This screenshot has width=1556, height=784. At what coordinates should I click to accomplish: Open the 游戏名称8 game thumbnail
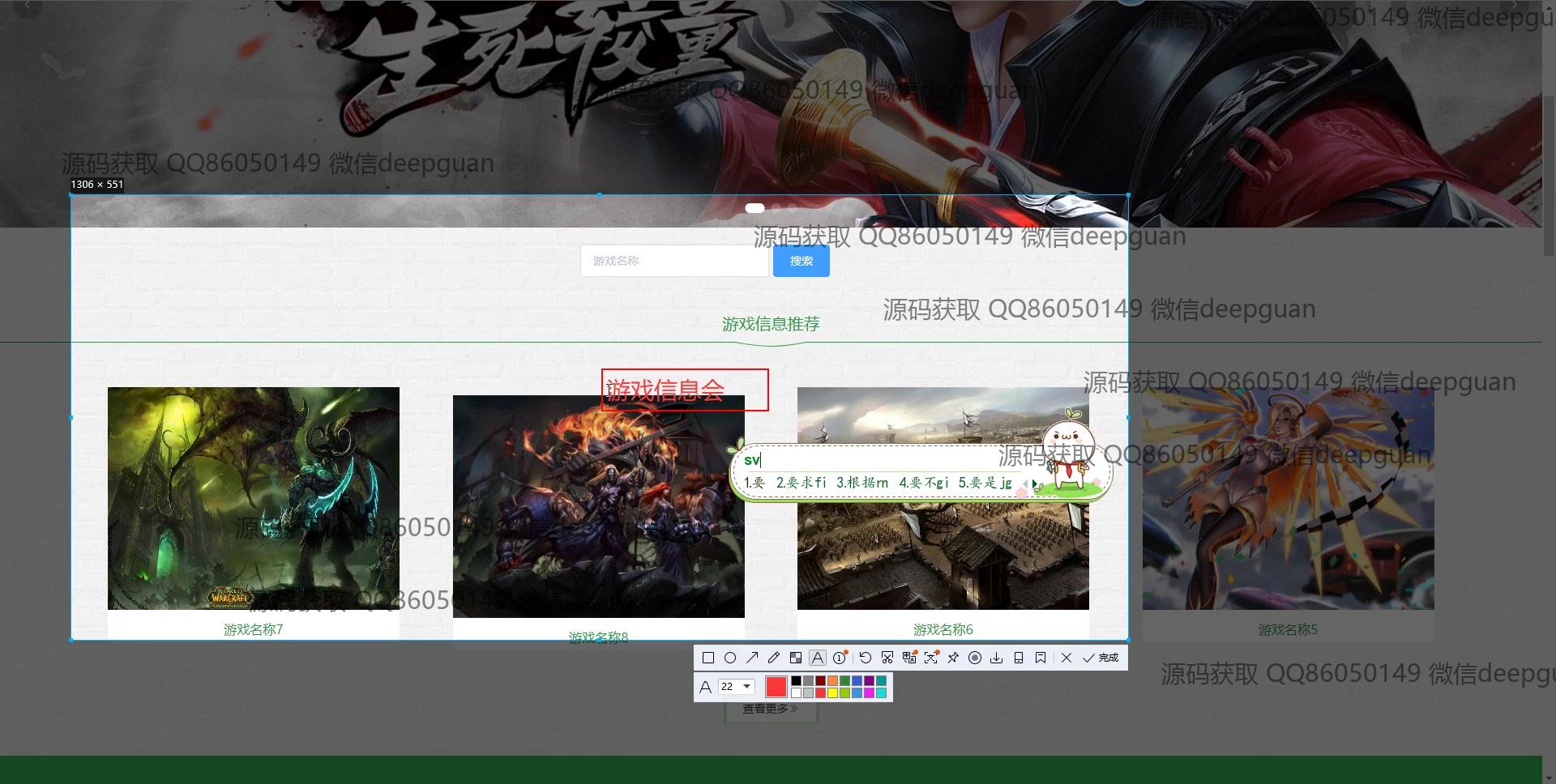[x=599, y=506]
